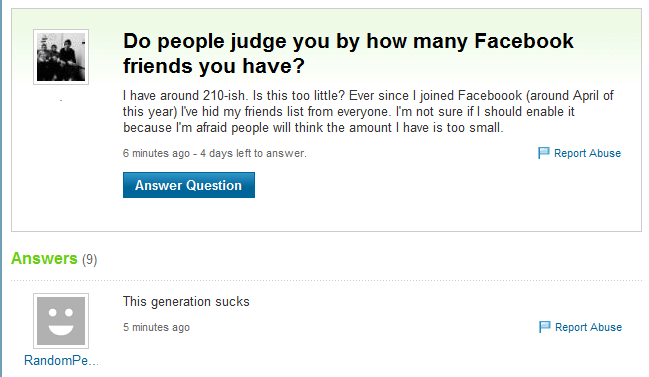Screen dimensions: 649x377
Task: Click the question body starting "I have around 210-ish"
Action: pos(368,111)
